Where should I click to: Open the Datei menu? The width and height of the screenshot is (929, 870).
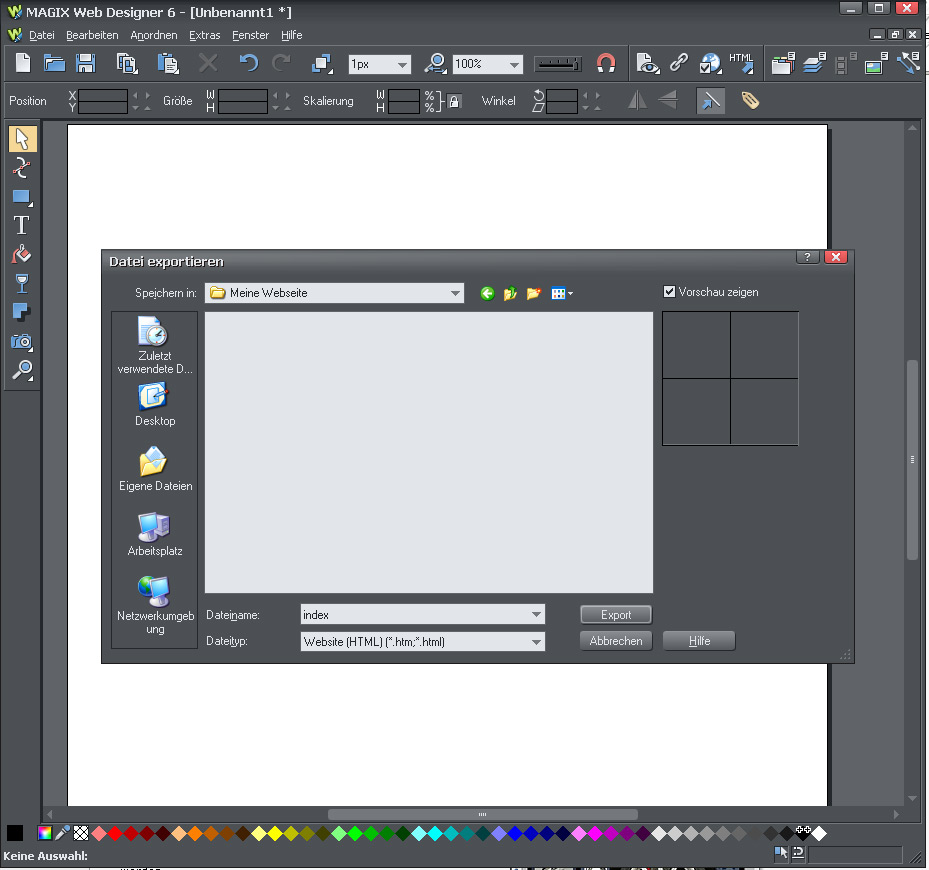point(41,35)
